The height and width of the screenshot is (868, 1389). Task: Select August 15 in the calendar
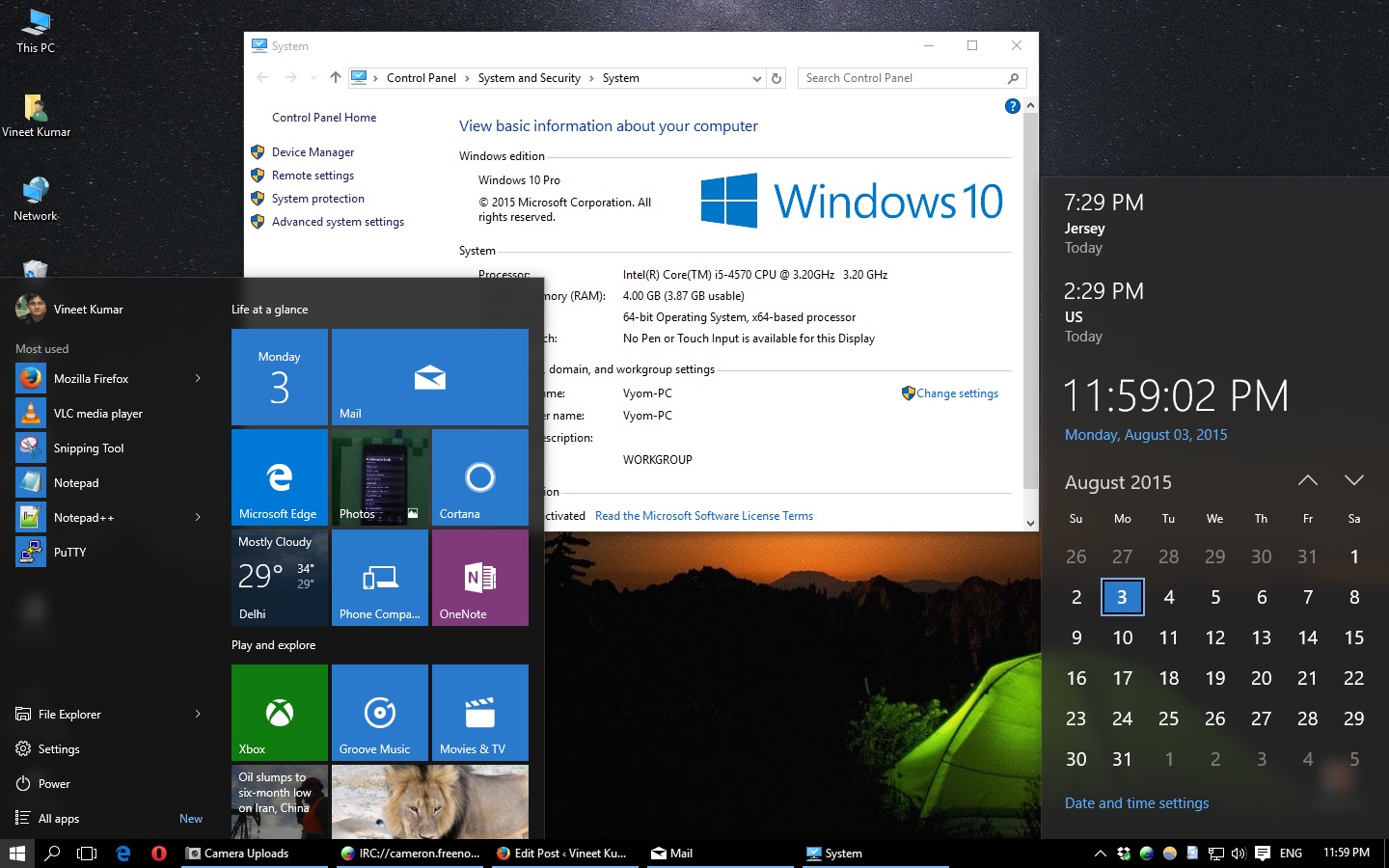1354,637
